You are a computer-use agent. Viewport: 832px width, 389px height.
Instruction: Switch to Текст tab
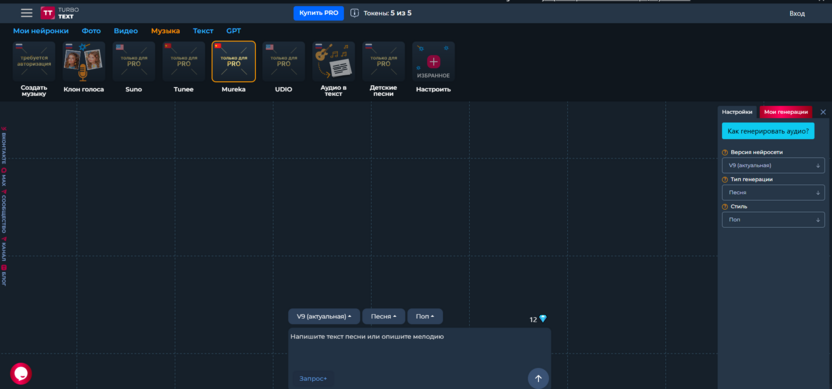pos(203,31)
